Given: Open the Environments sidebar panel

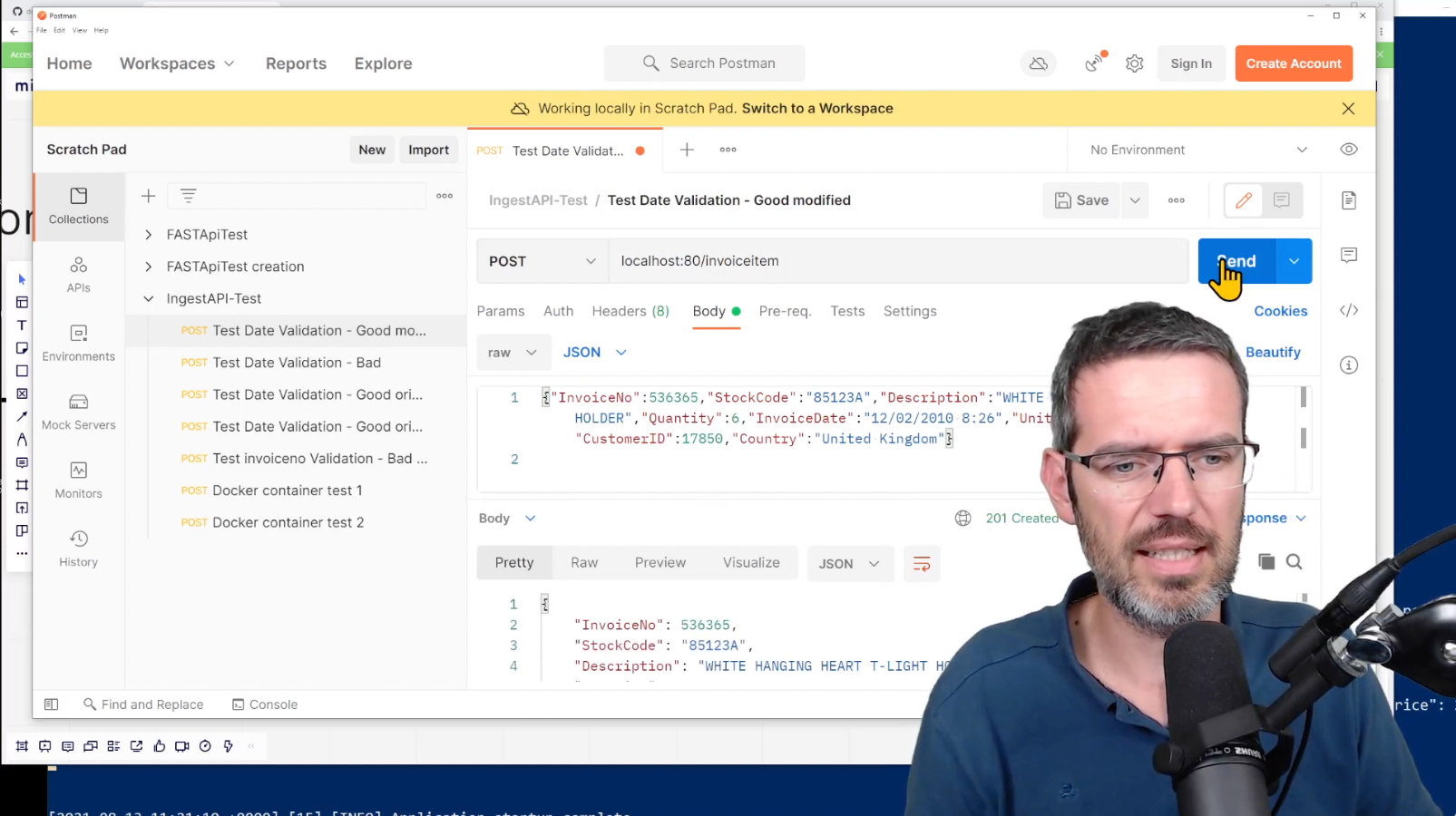Looking at the screenshot, I should point(79,344).
